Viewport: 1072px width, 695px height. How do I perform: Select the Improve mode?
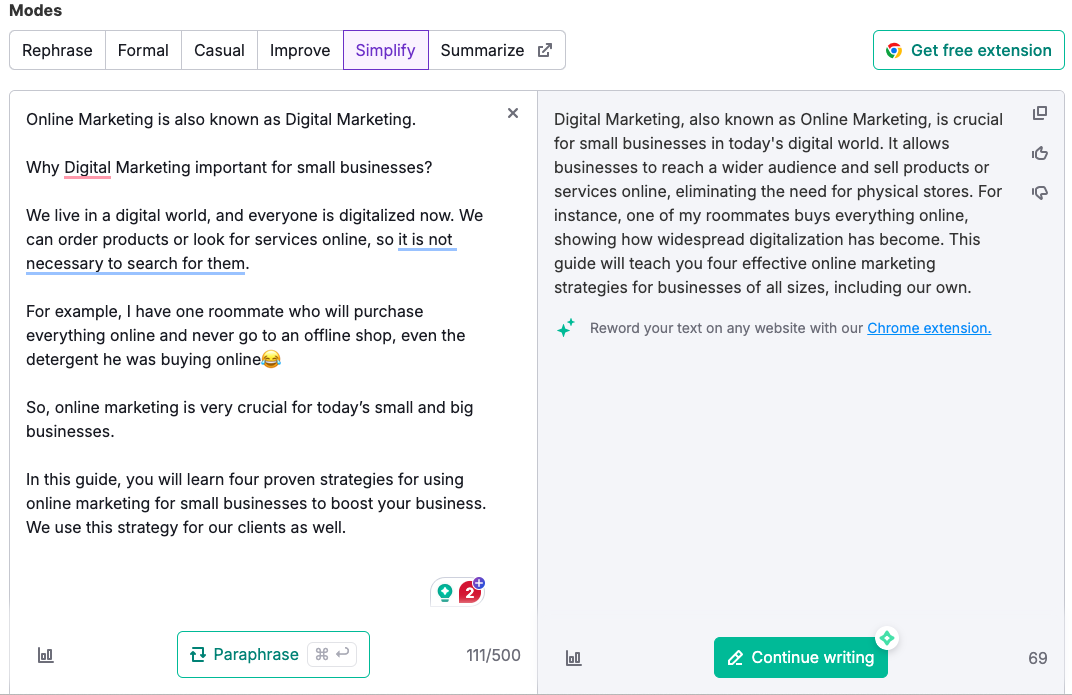point(299,49)
